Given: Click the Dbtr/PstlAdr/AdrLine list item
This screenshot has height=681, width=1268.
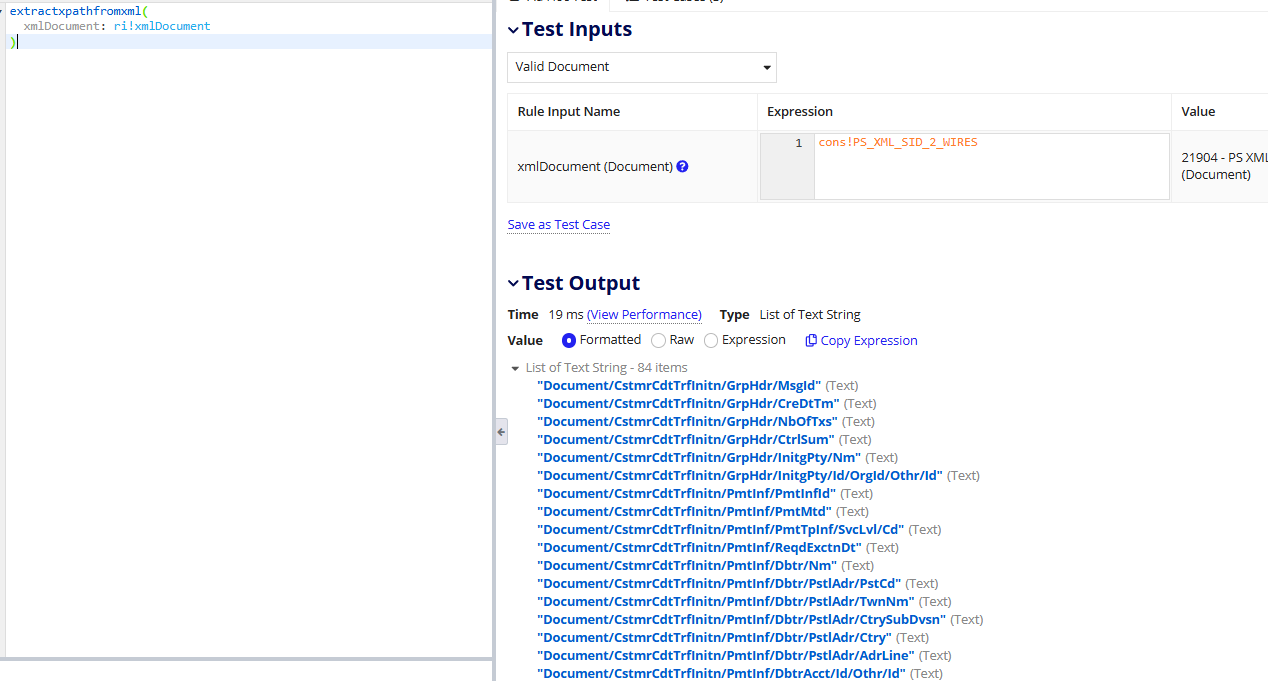Looking at the screenshot, I should tap(726, 656).
